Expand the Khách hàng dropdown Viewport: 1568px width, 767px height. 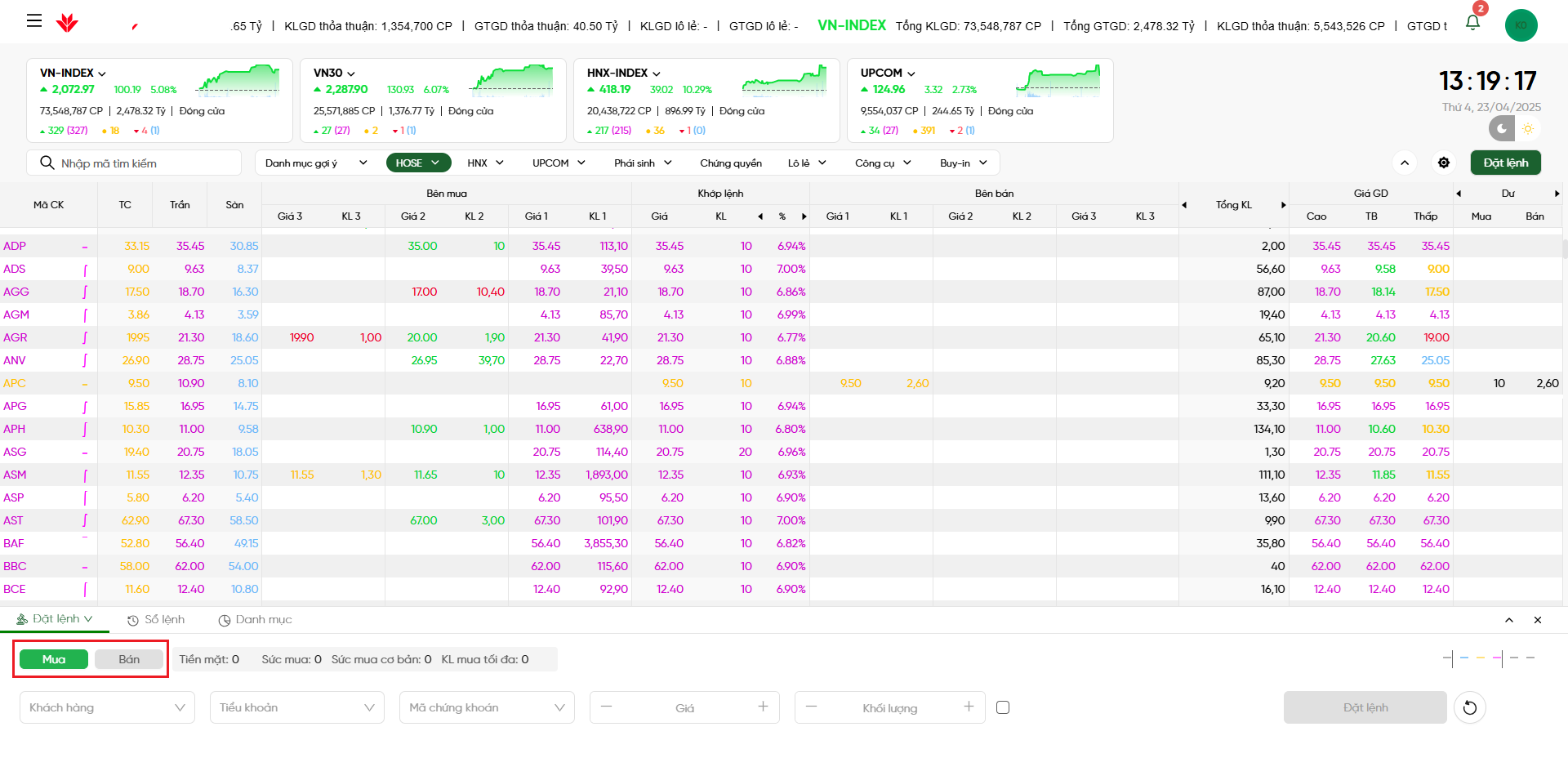click(x=107, y=707)
